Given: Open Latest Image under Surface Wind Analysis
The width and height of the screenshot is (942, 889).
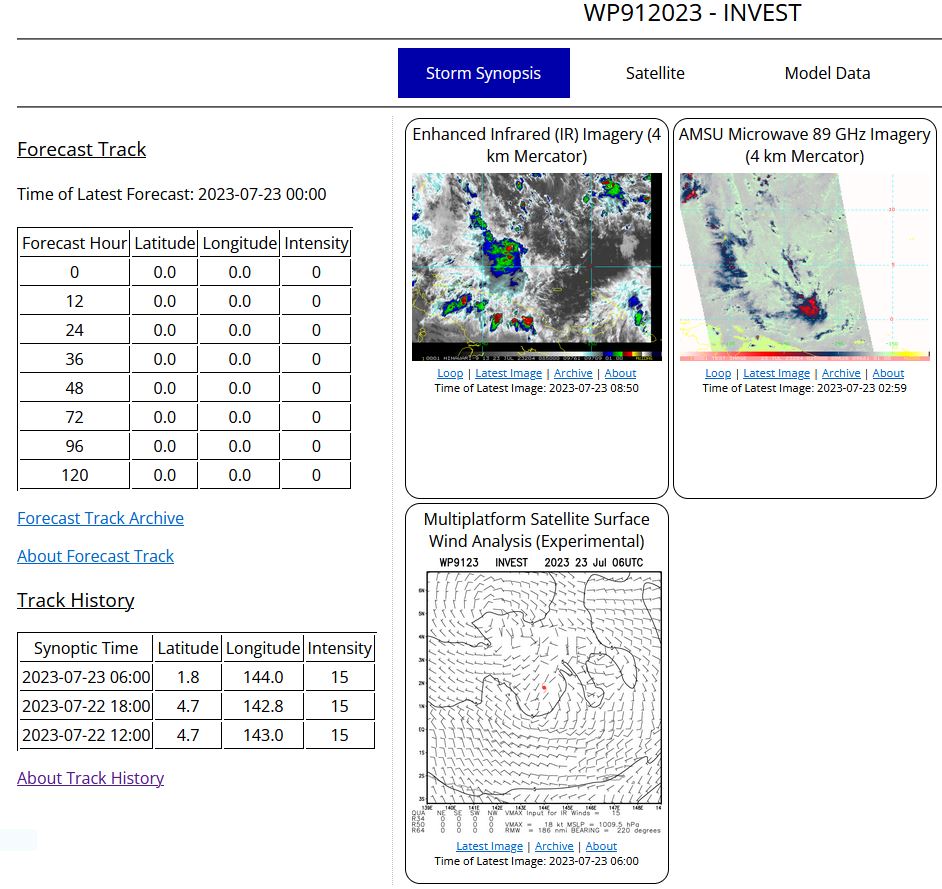Looking at the screenshot, I should click(x=489, y=846).
